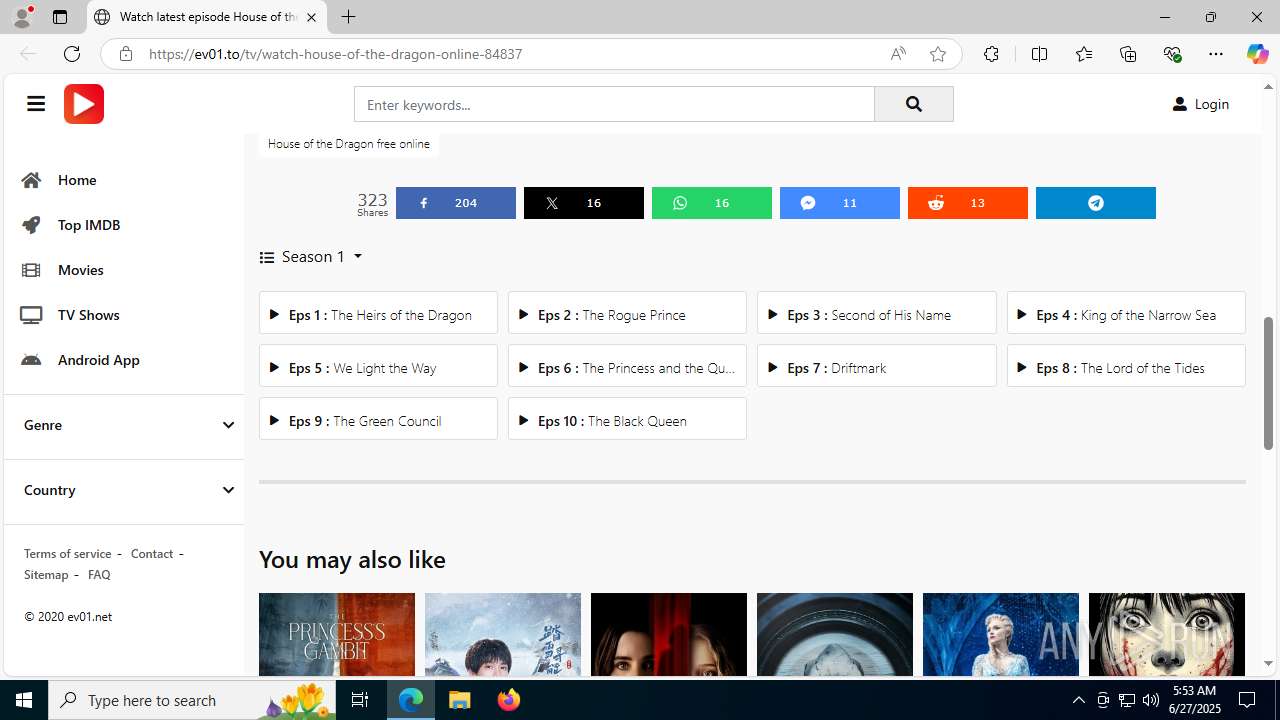Share on Facebook button

pos(456,203)
